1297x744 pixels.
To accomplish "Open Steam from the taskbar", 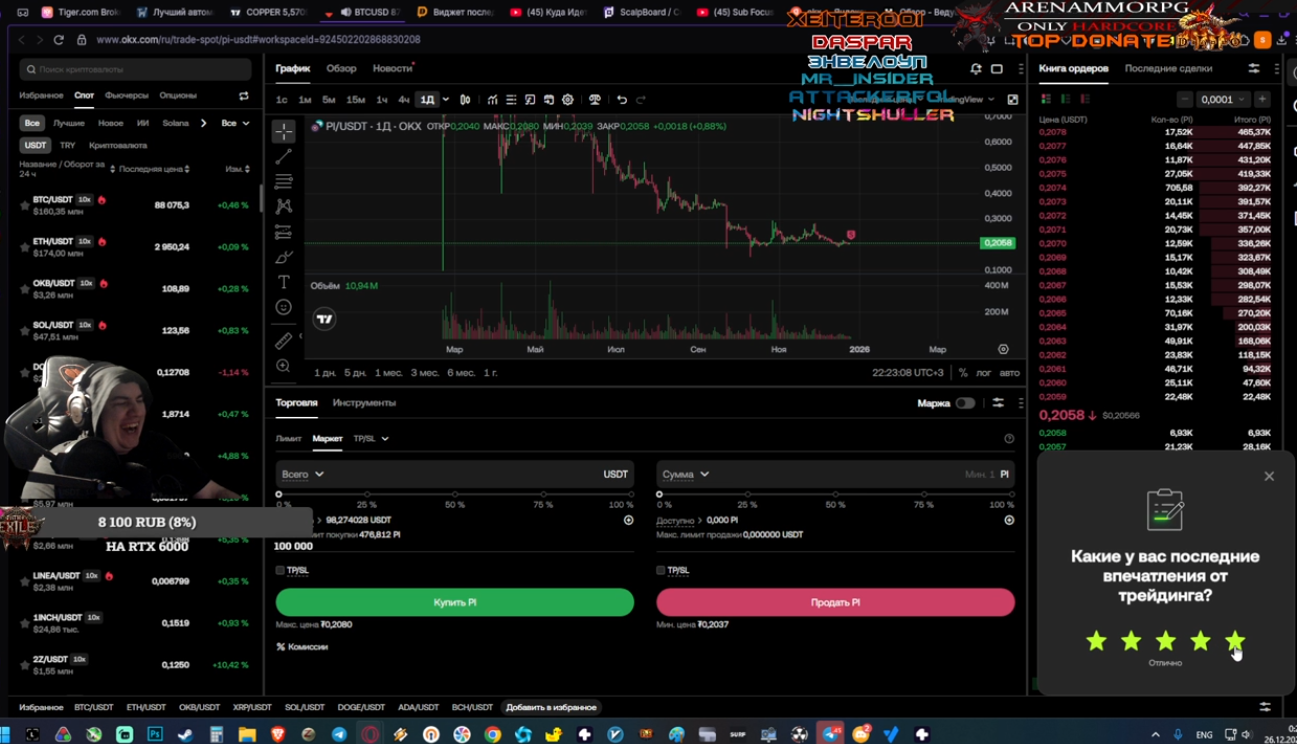I will tap(185, 734).
